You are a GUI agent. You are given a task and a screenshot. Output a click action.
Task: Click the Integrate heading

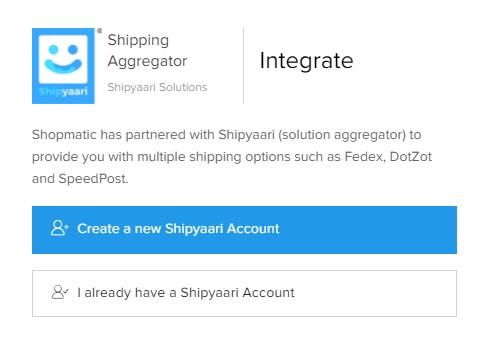pos(306,61)
